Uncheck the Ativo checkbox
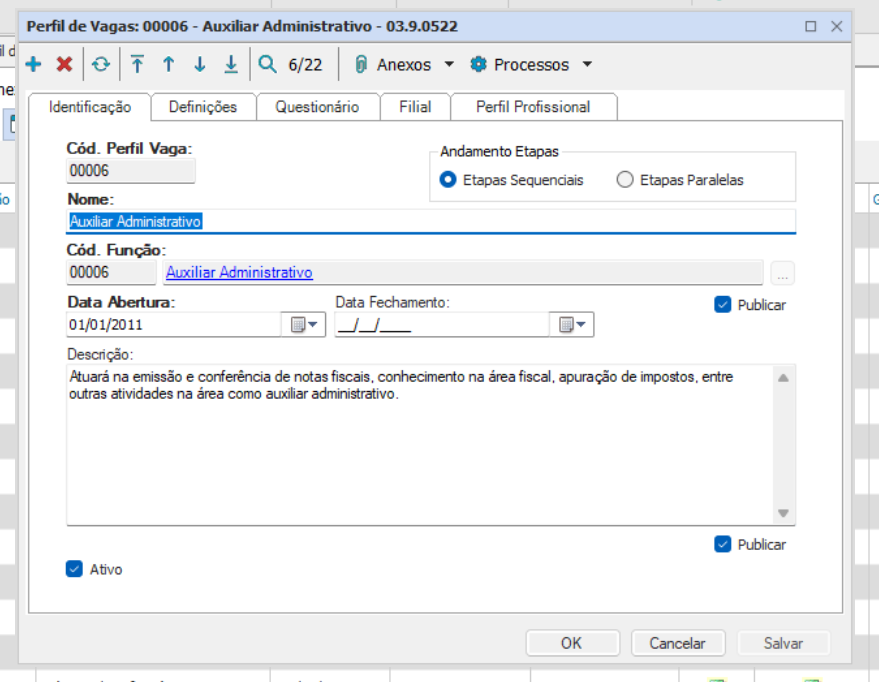This screenshot has height=682, width=879. point(74,569)
